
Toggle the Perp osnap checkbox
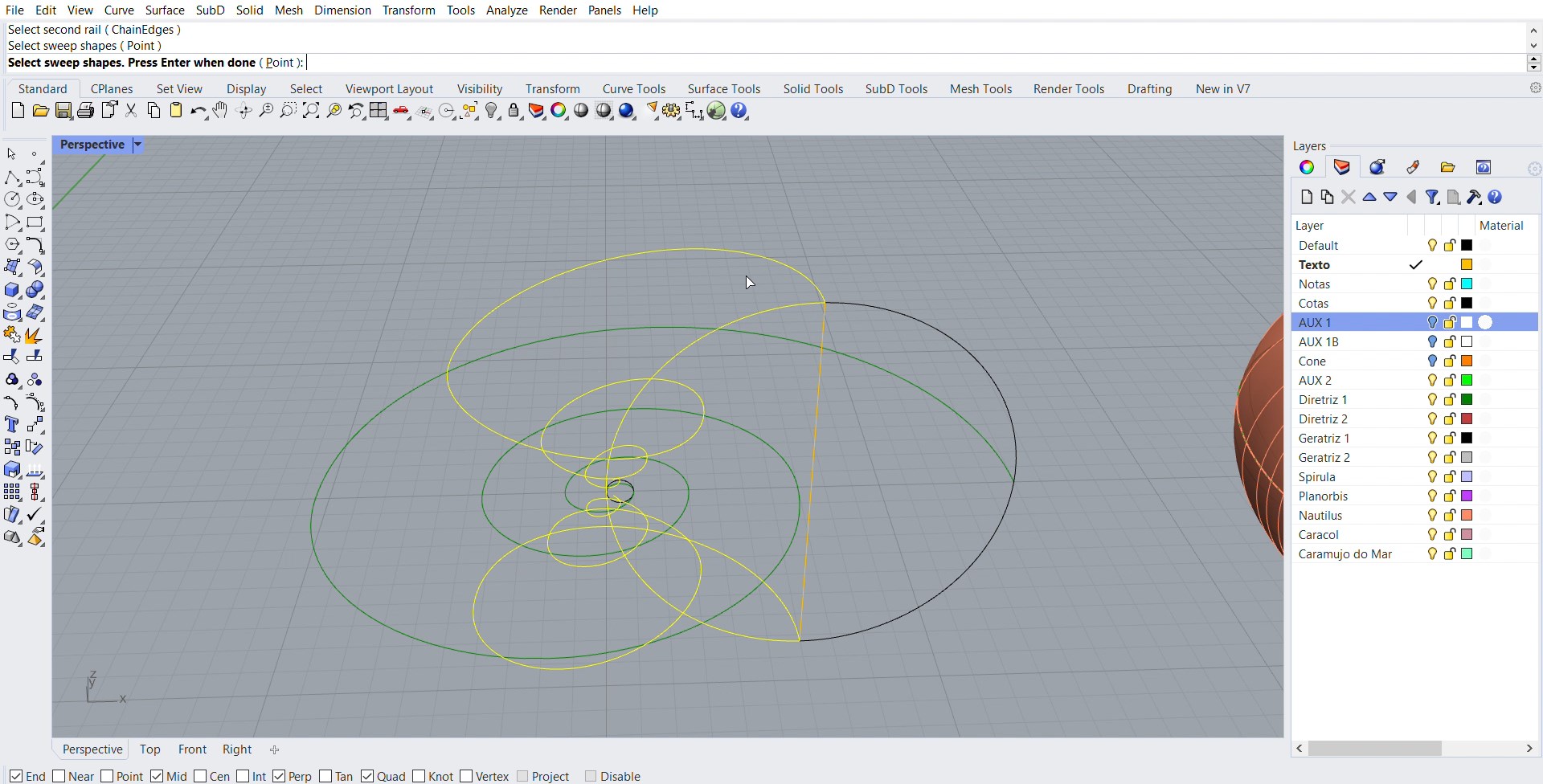coord(279,776)
